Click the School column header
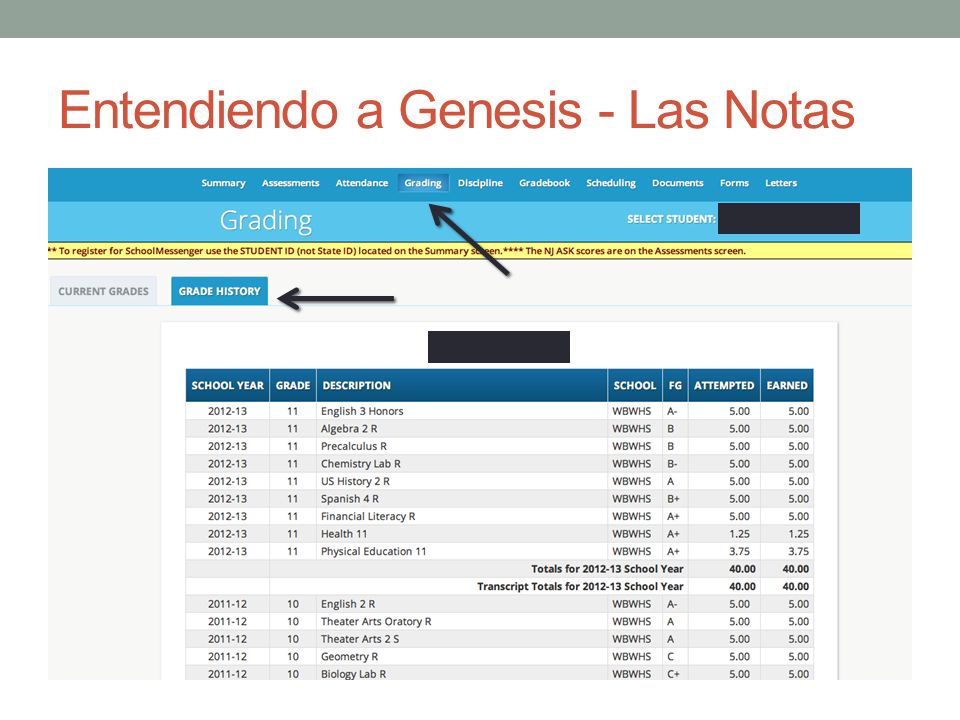 point(634,386)
